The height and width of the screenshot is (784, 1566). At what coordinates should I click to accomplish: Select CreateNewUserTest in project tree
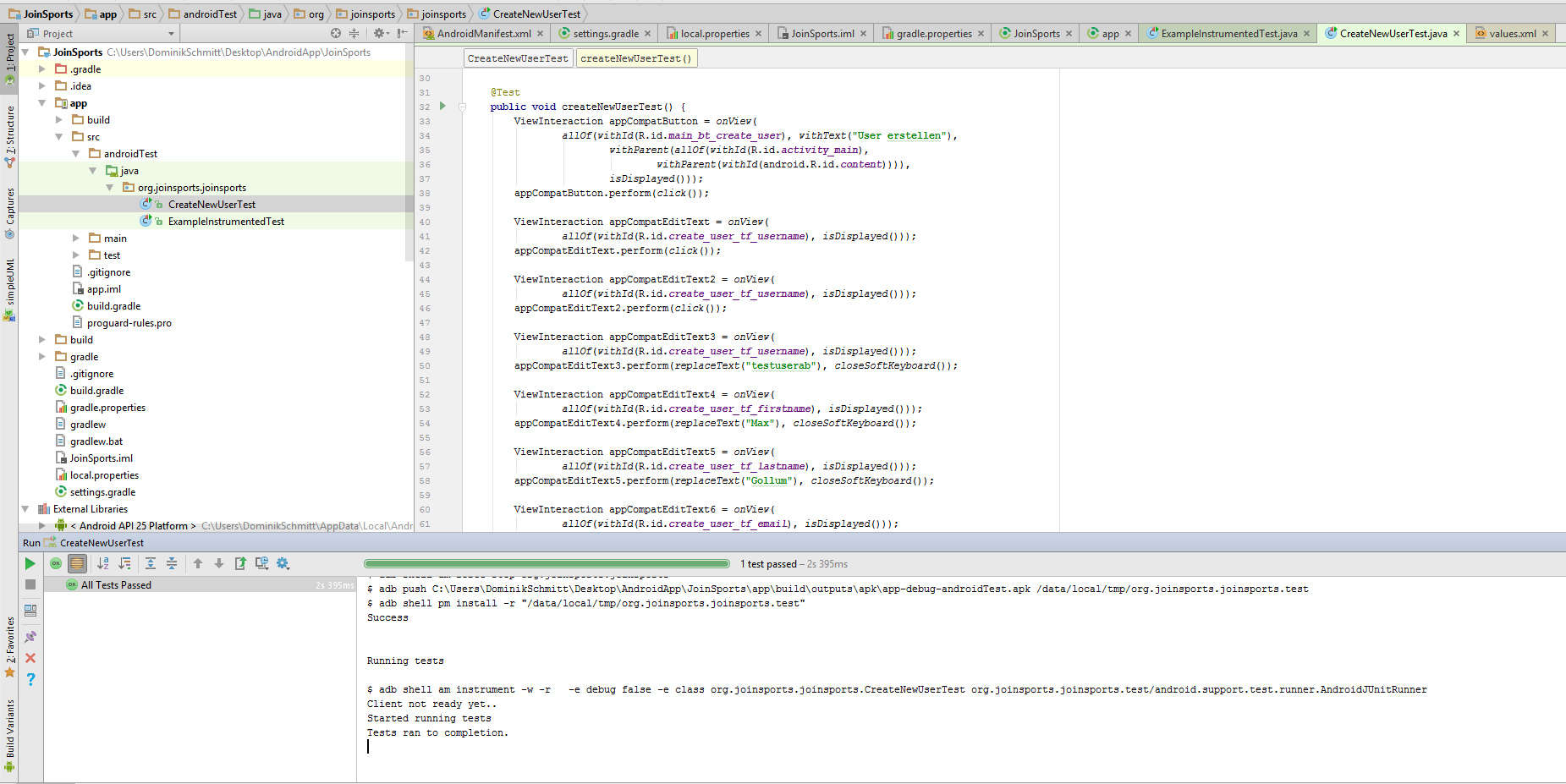212,205
